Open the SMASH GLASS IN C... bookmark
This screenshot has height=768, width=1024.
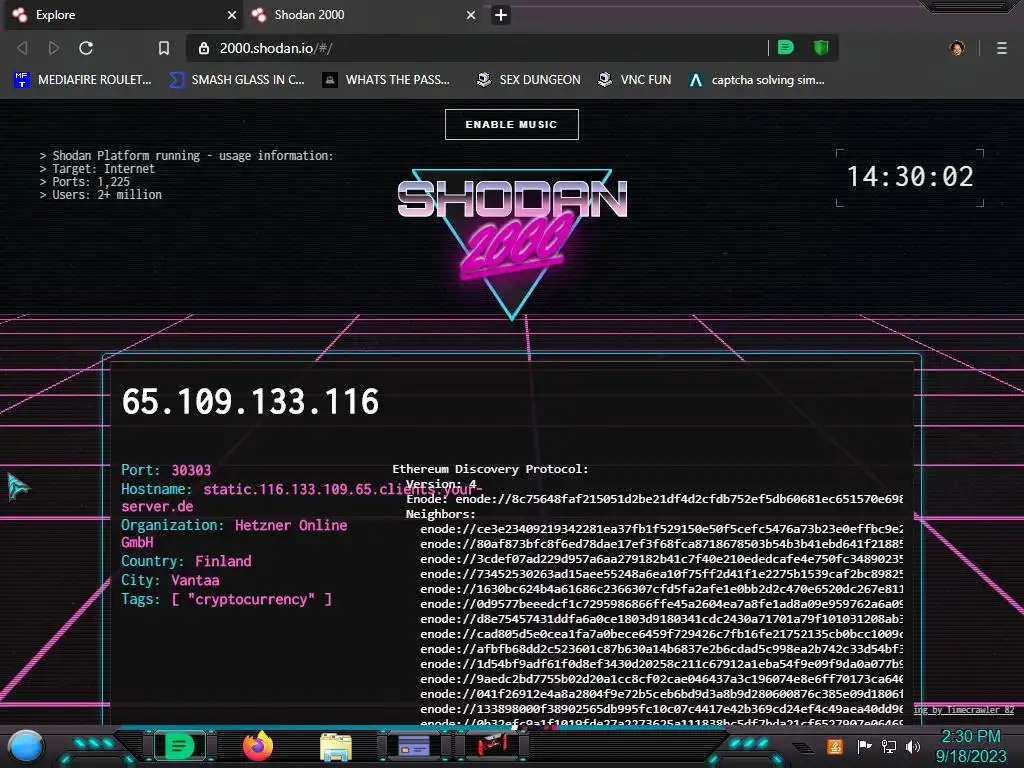237,80
